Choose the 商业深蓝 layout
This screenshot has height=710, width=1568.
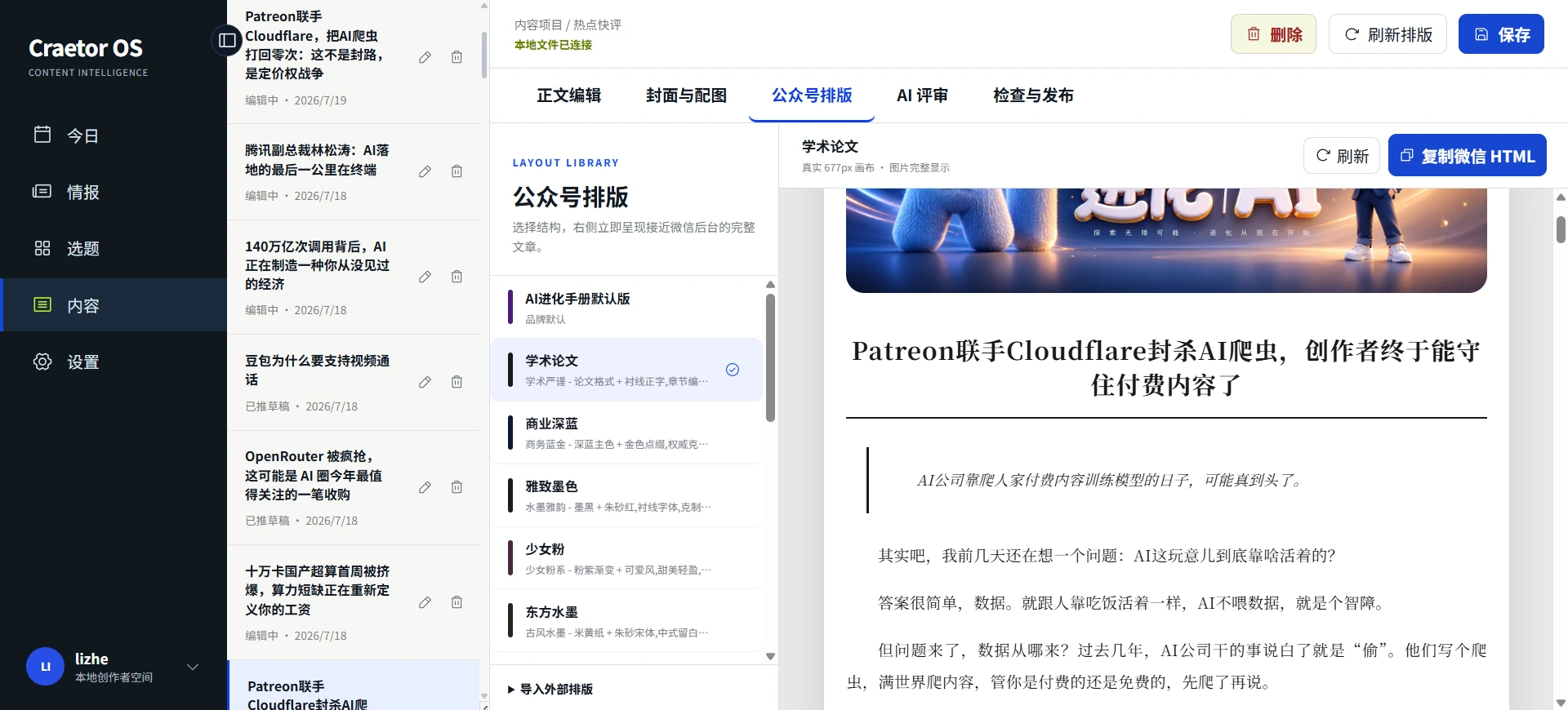[626, 433]
